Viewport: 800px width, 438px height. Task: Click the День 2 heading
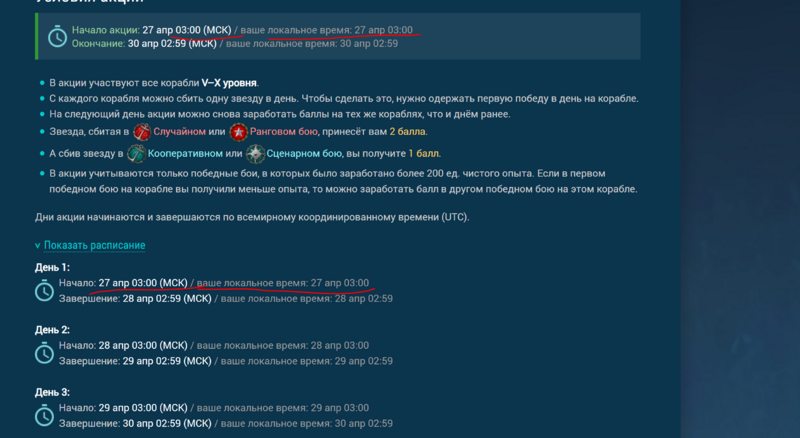52,330
